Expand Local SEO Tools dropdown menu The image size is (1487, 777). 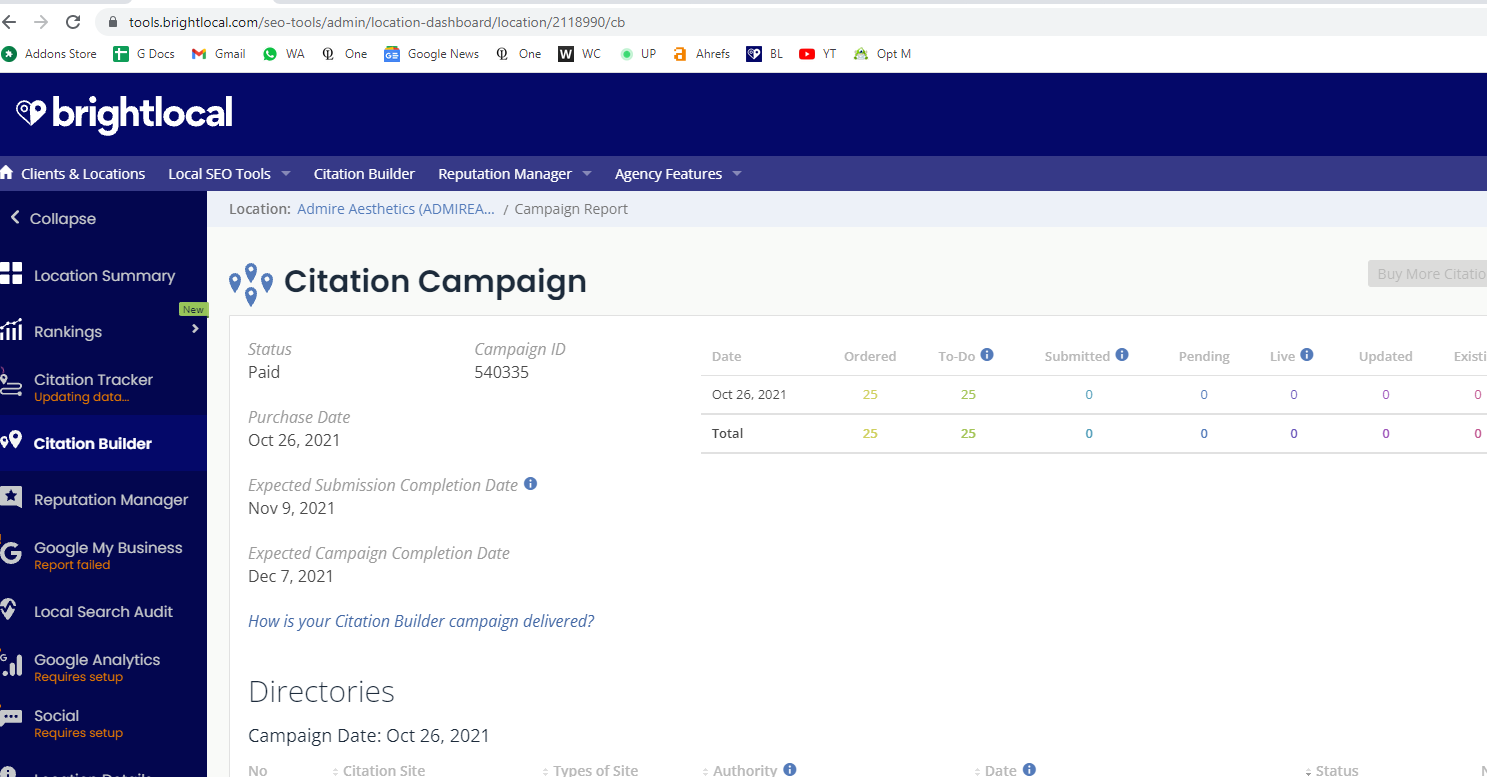pyautogui.click(x=229, y=174)
